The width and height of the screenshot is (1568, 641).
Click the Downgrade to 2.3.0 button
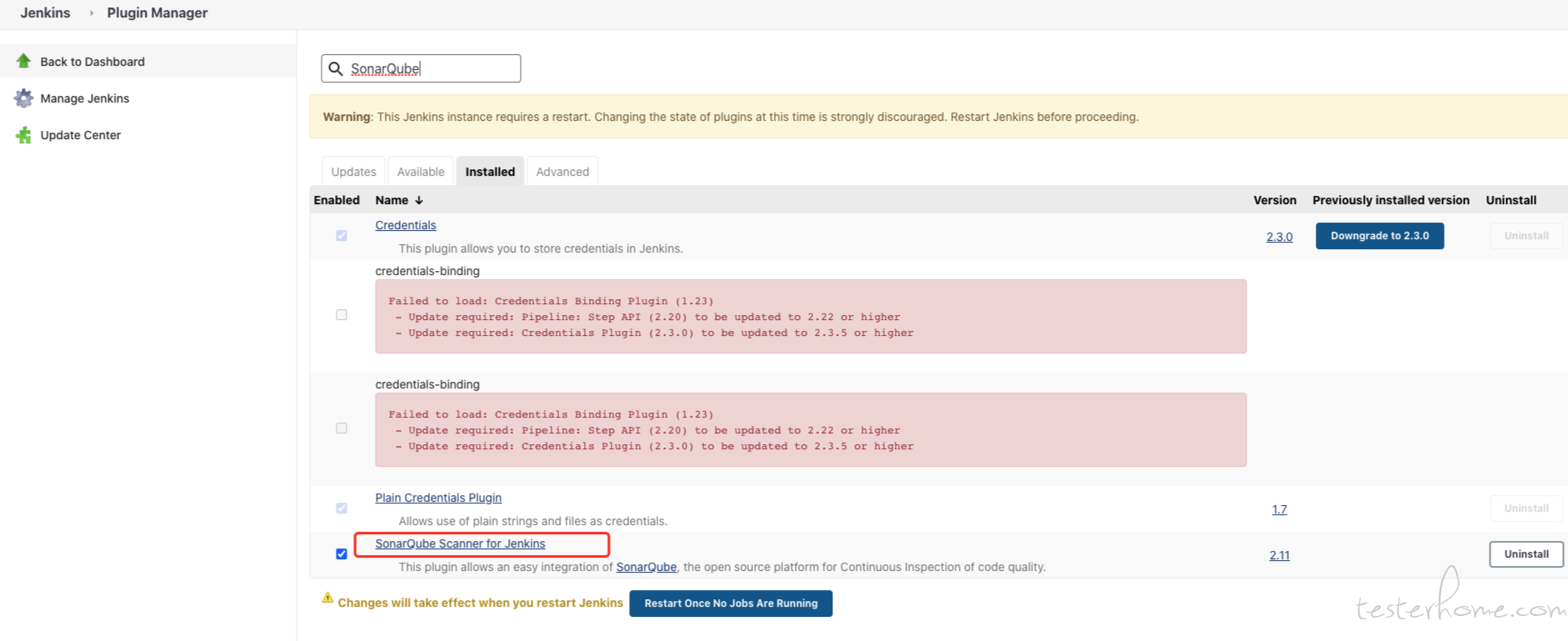pos(1380,236)
